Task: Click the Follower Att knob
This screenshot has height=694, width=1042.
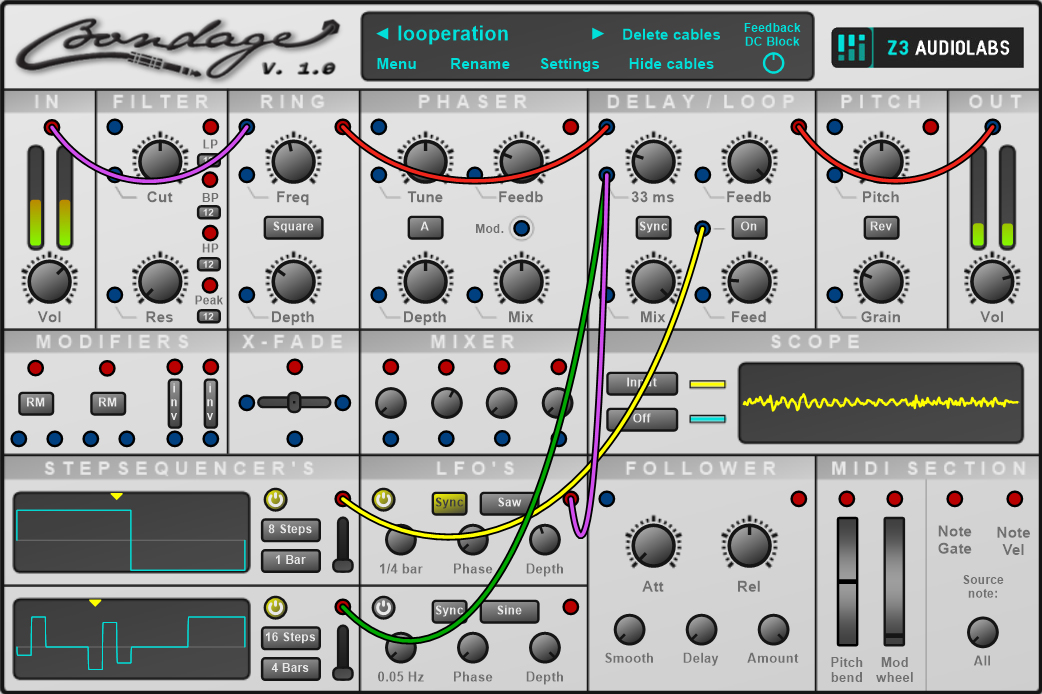Action: [x=653, y=544]
